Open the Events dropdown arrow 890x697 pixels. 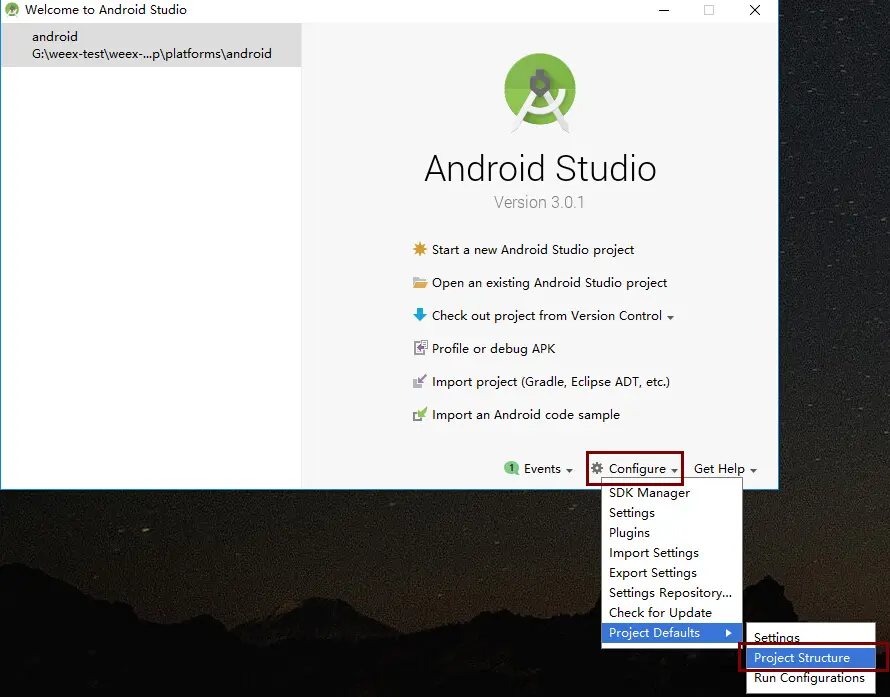tap(569, 471)
